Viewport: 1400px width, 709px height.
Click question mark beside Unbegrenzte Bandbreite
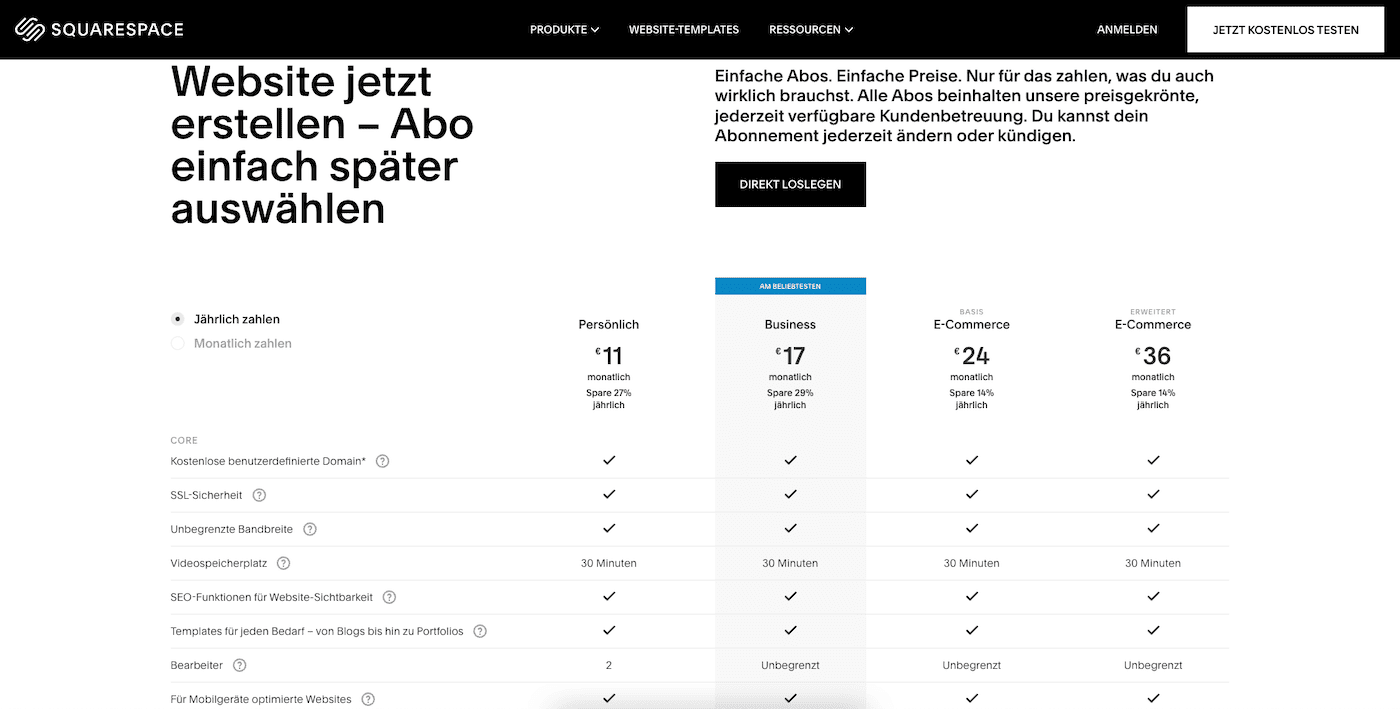(310, 529)
